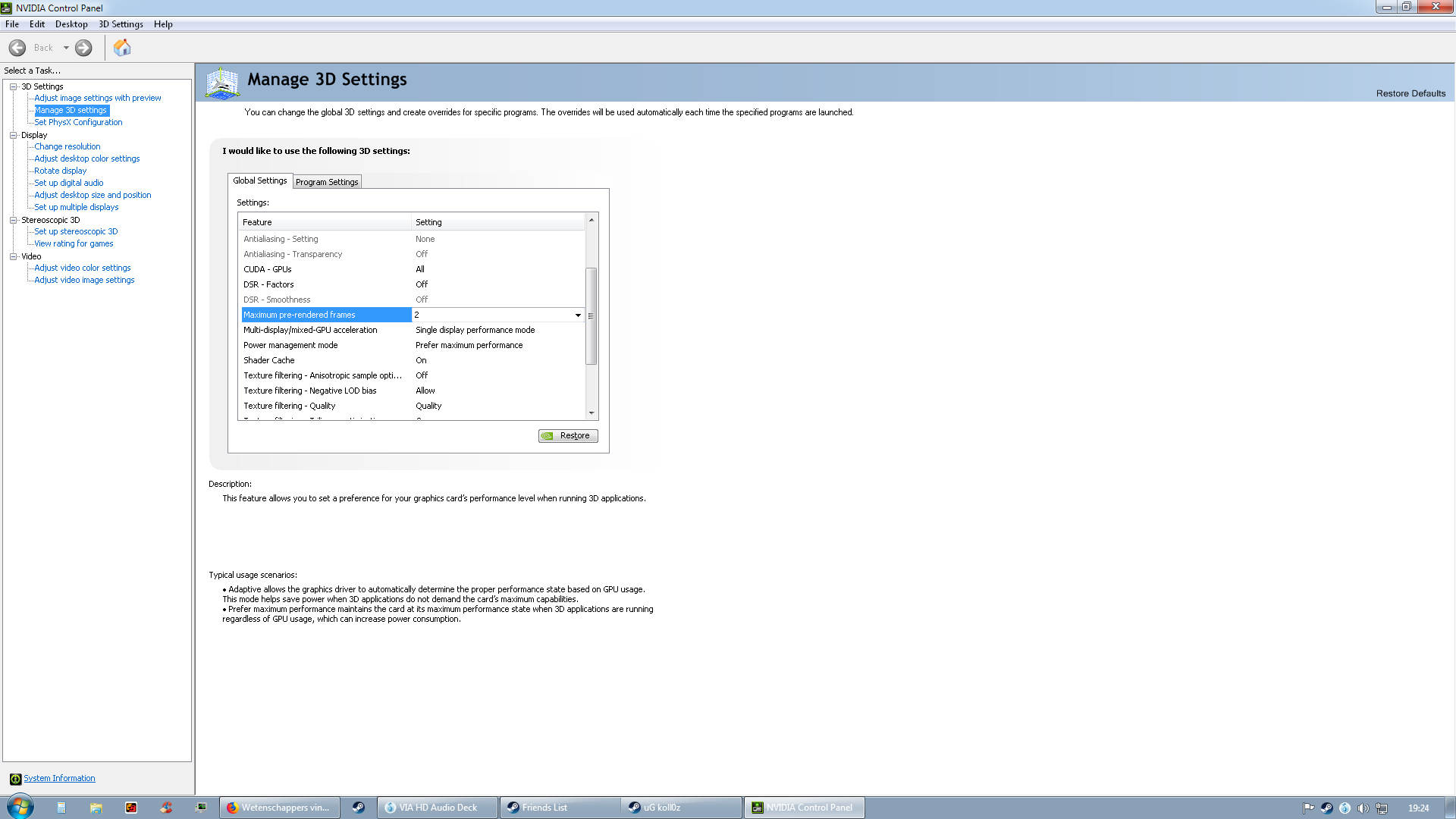Open Set up digital audio
Viewport: 1456px width, 819px height.
(x=68, y=183)
